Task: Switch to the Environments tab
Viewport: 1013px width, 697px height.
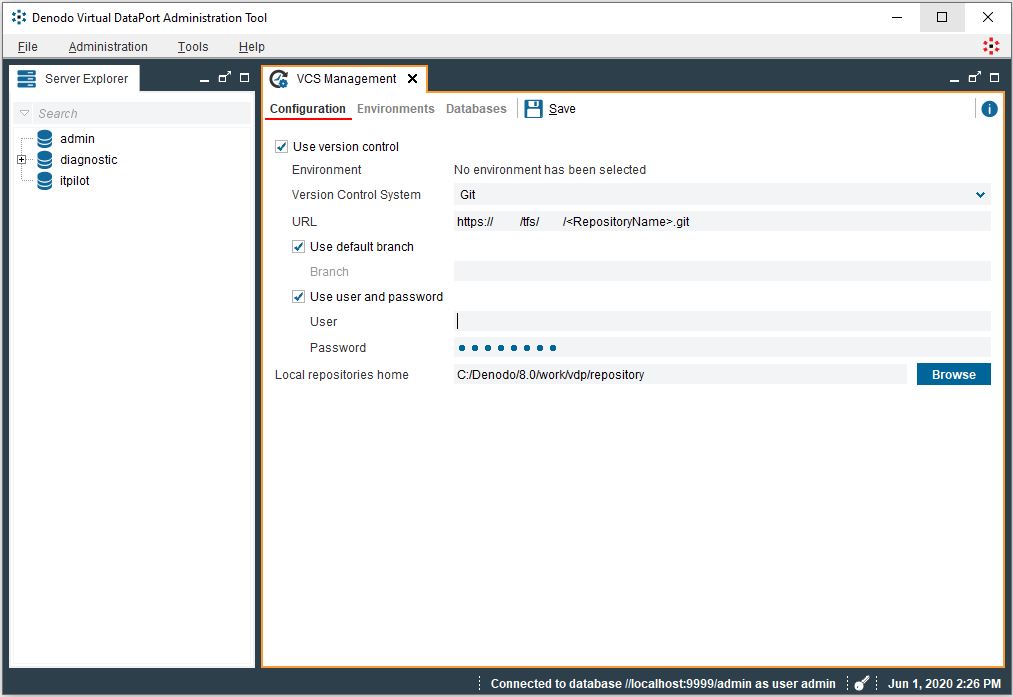Action: 395,109
